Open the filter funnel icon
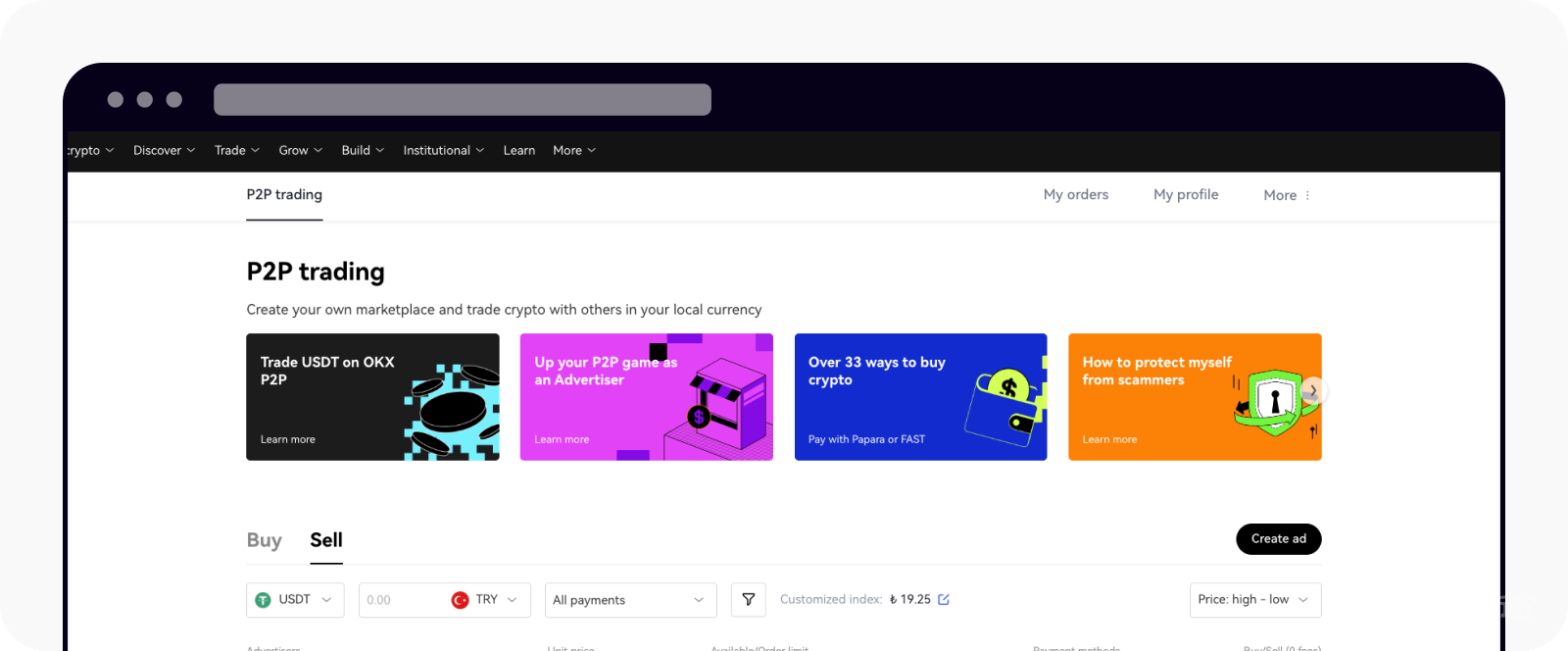The image size is (1568, 651). [x=748, y=600]
